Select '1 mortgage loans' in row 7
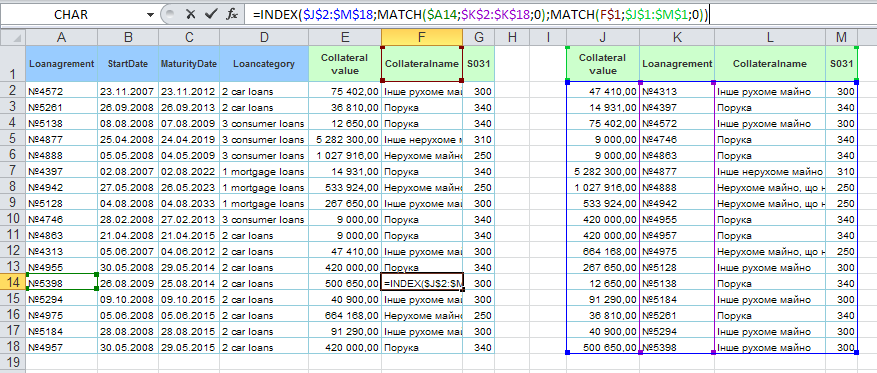This screenshot has width=877, height=373. click(264, 171)
